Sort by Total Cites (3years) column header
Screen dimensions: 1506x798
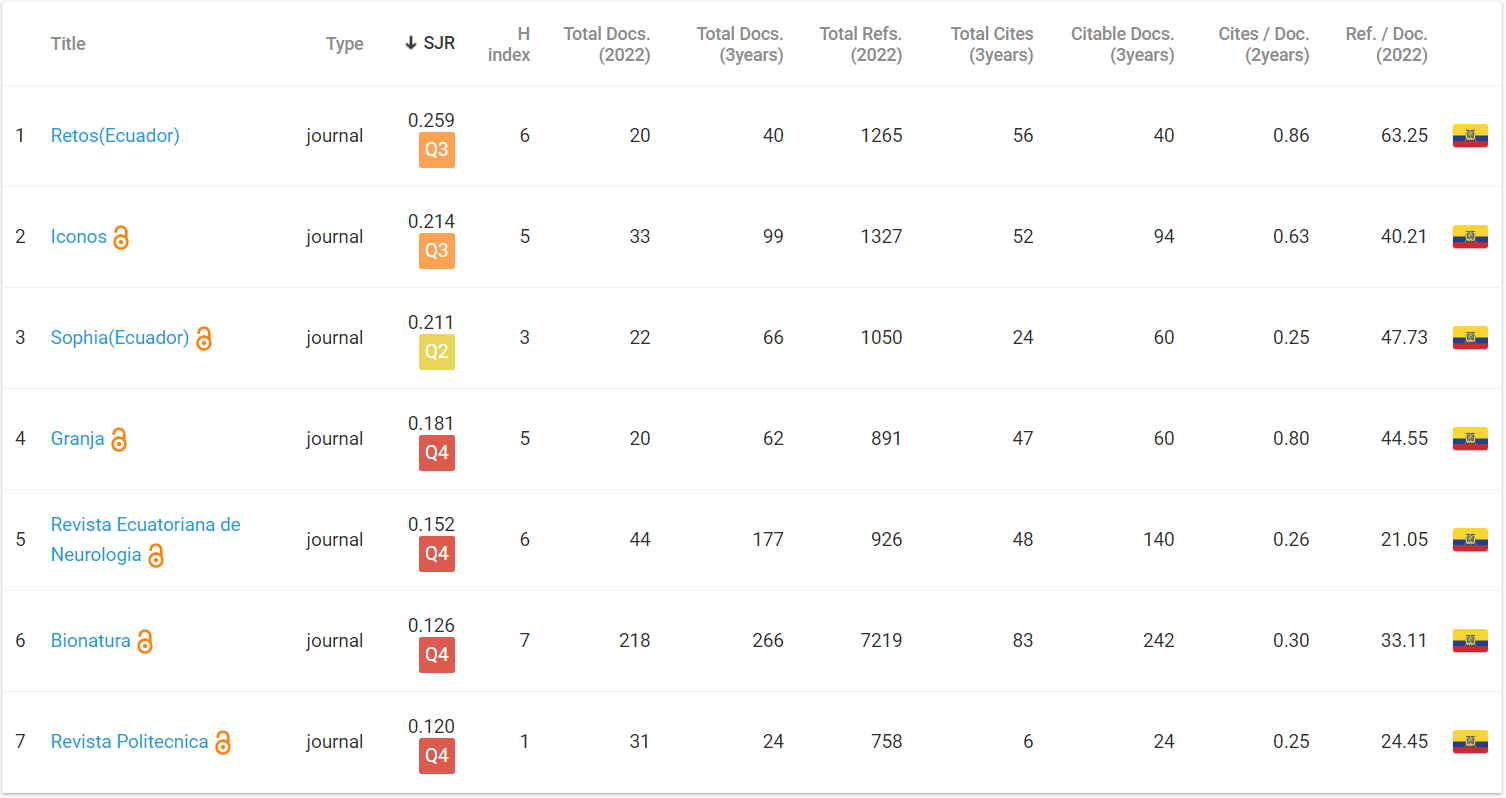992,44
